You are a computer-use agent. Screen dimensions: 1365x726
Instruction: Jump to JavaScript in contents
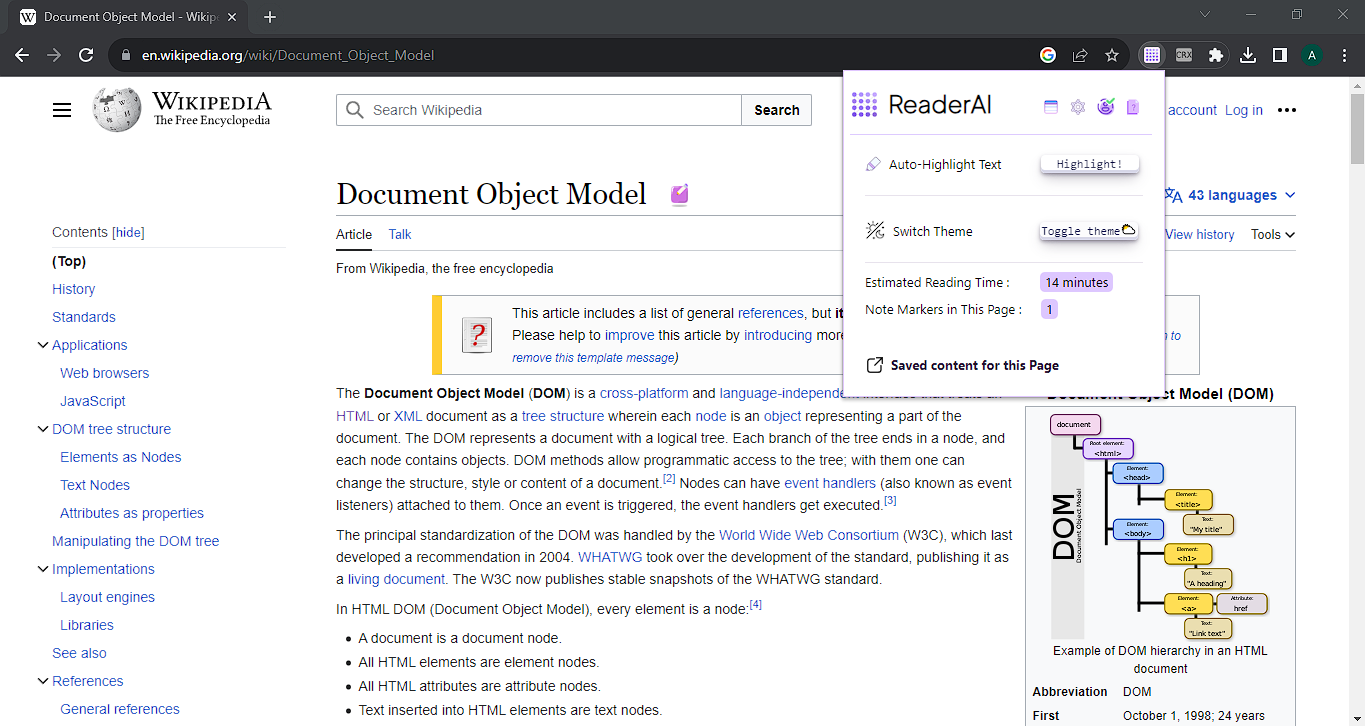pos(93,401)
